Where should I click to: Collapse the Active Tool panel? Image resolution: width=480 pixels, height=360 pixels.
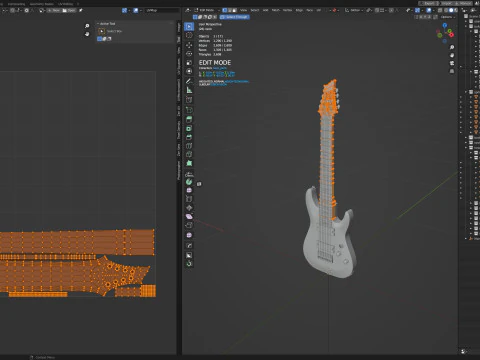tap(98, 24)
